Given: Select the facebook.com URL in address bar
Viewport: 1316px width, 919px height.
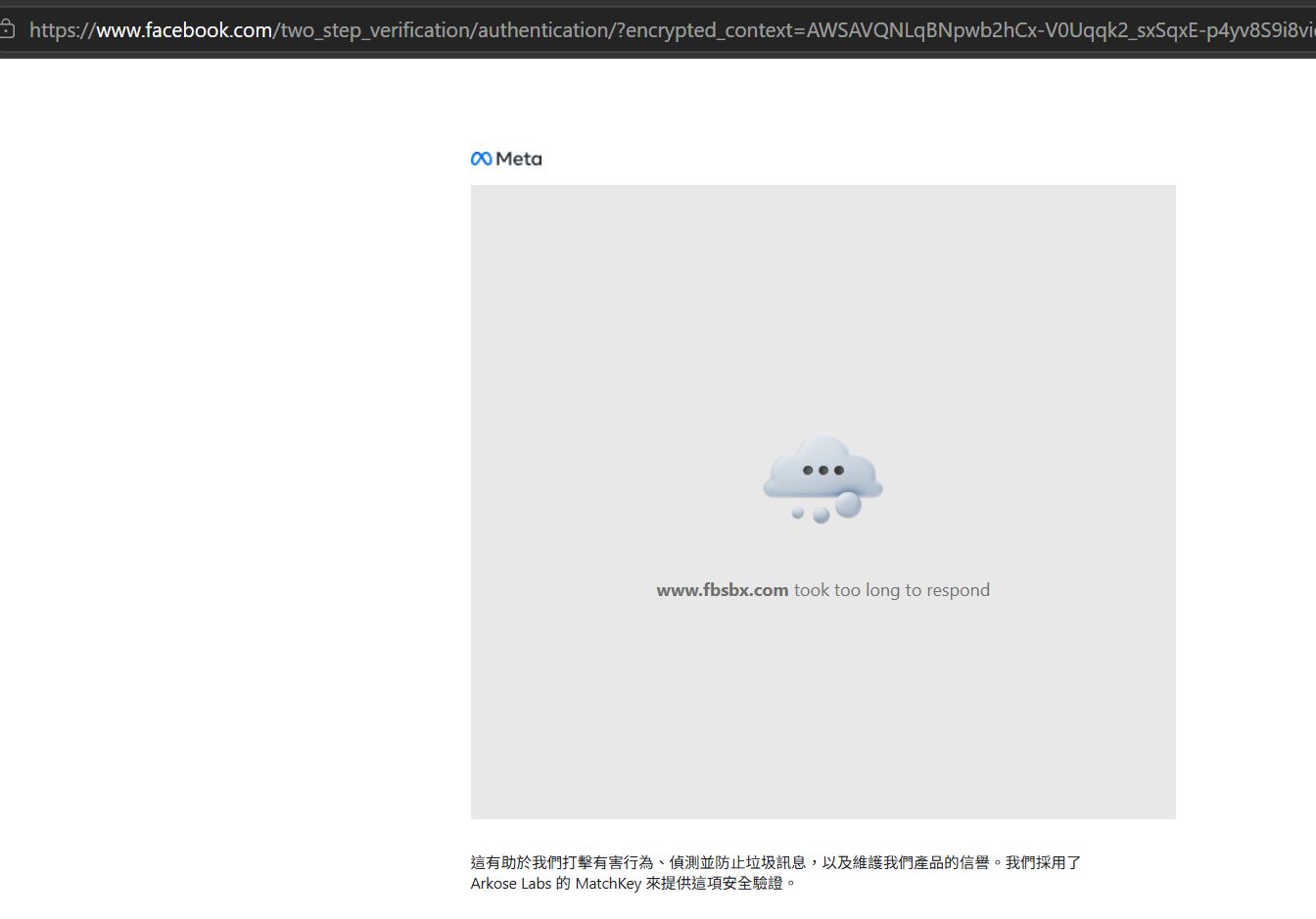Looking at the screenshot, I should click(673, 30).
